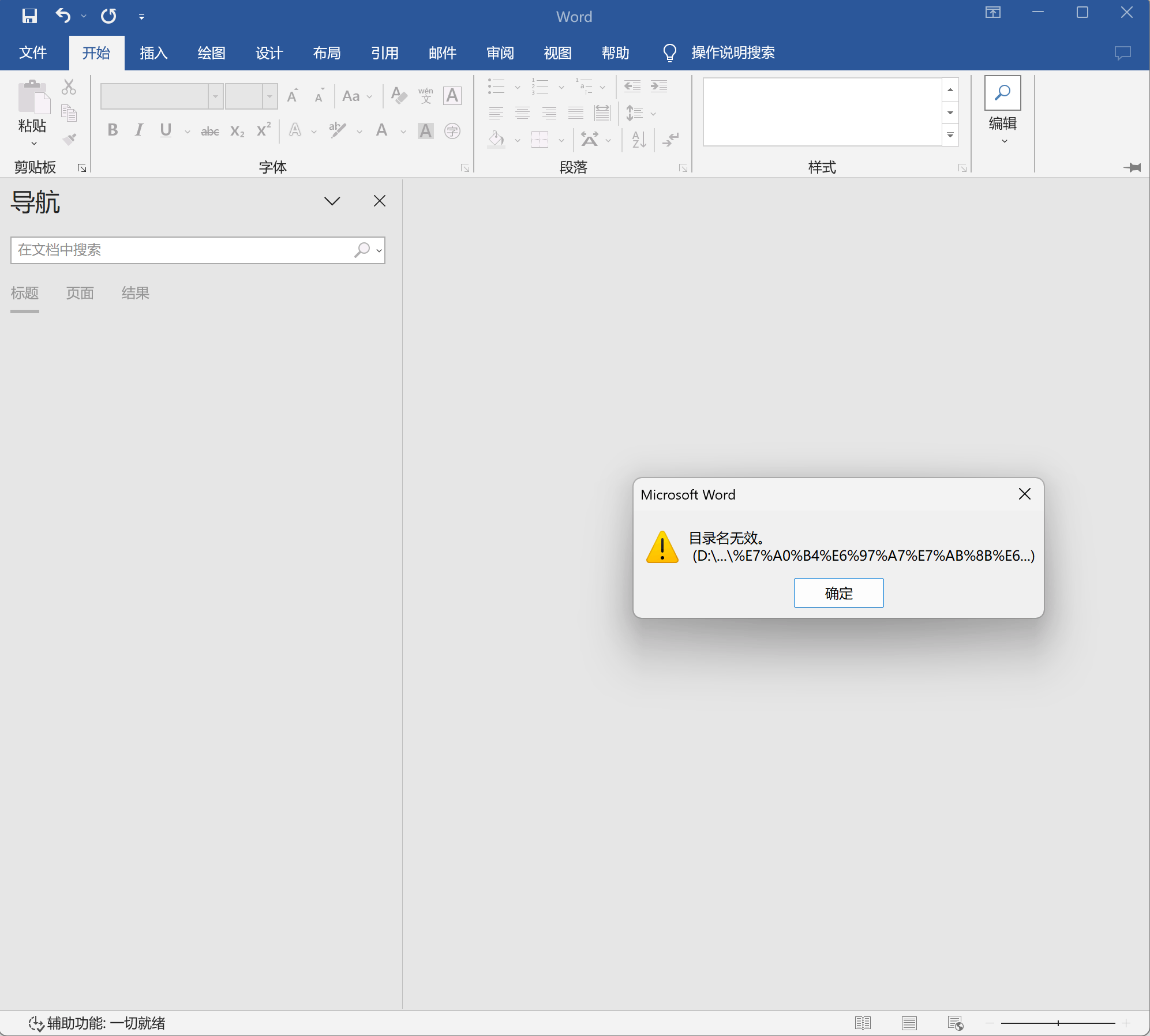
Task: Click the comments speech bubble icon
Action: click(x=1122, y=53)
